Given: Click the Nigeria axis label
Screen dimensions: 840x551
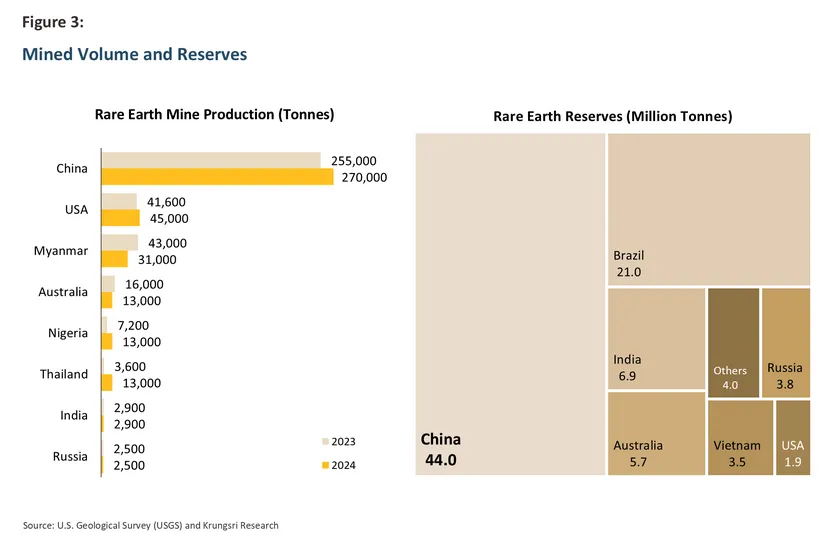Looking at the screenshot, I should pyautogui.click(x=68, y=333).
